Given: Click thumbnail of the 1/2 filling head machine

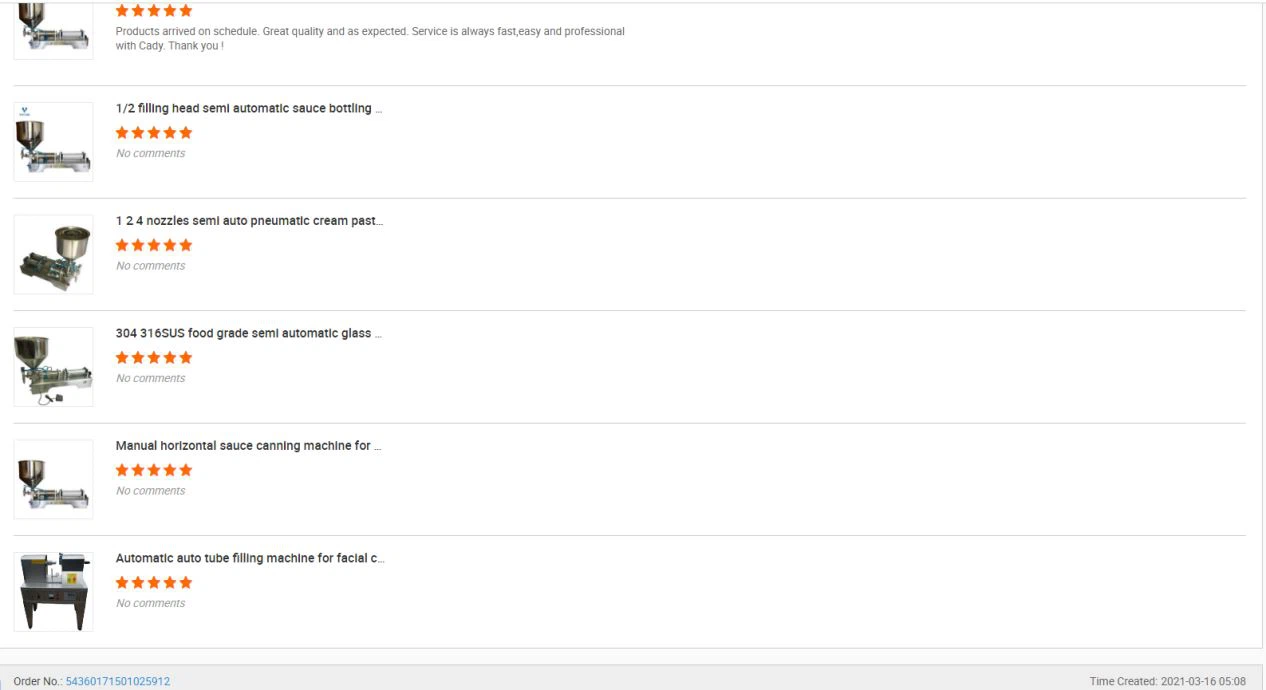Looking at the screenshot, I should pos(53,142).
